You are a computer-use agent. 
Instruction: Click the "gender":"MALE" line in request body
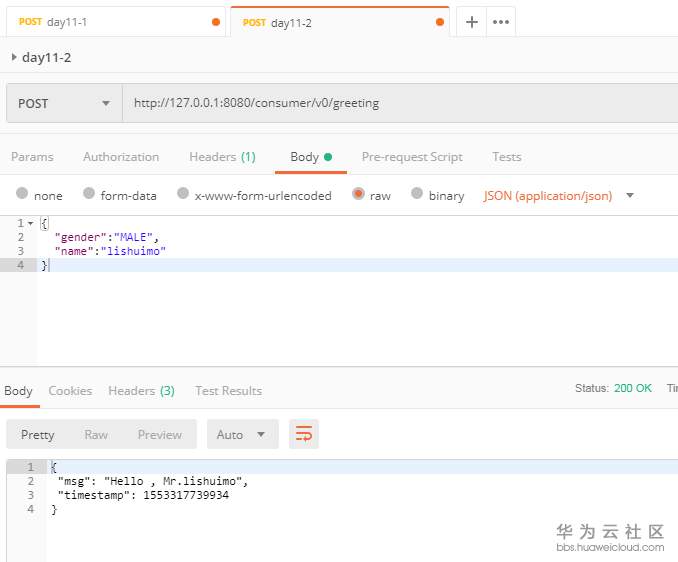[107, 237]
